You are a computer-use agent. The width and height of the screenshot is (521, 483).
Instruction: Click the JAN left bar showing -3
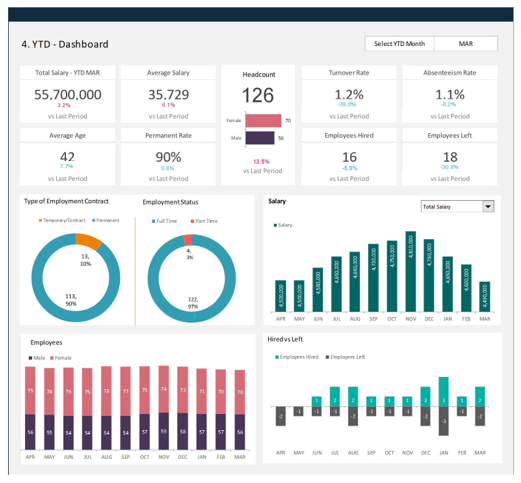tap(444, 421)
